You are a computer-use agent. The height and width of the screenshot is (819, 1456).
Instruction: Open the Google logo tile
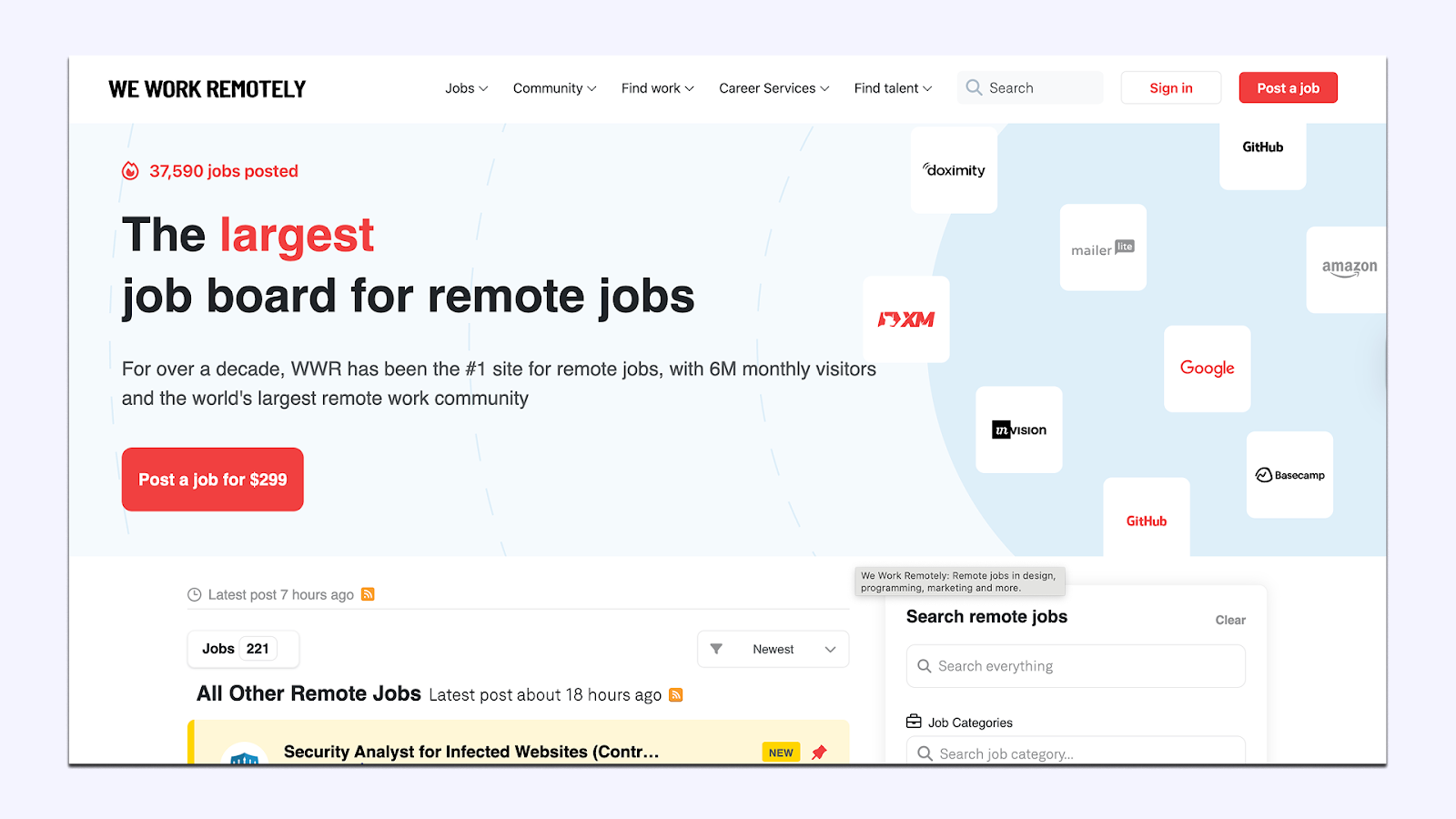tap(1208, 369)
